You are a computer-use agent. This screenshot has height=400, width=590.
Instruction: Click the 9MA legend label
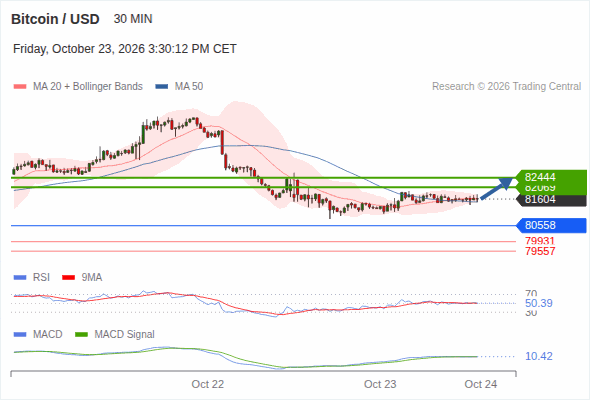pos(92,277)
